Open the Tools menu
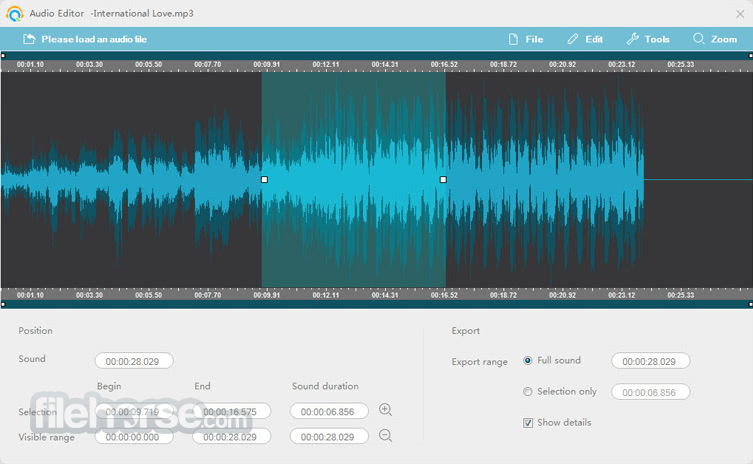This screenshot has width=753, height=464. (x=648, y=39)
